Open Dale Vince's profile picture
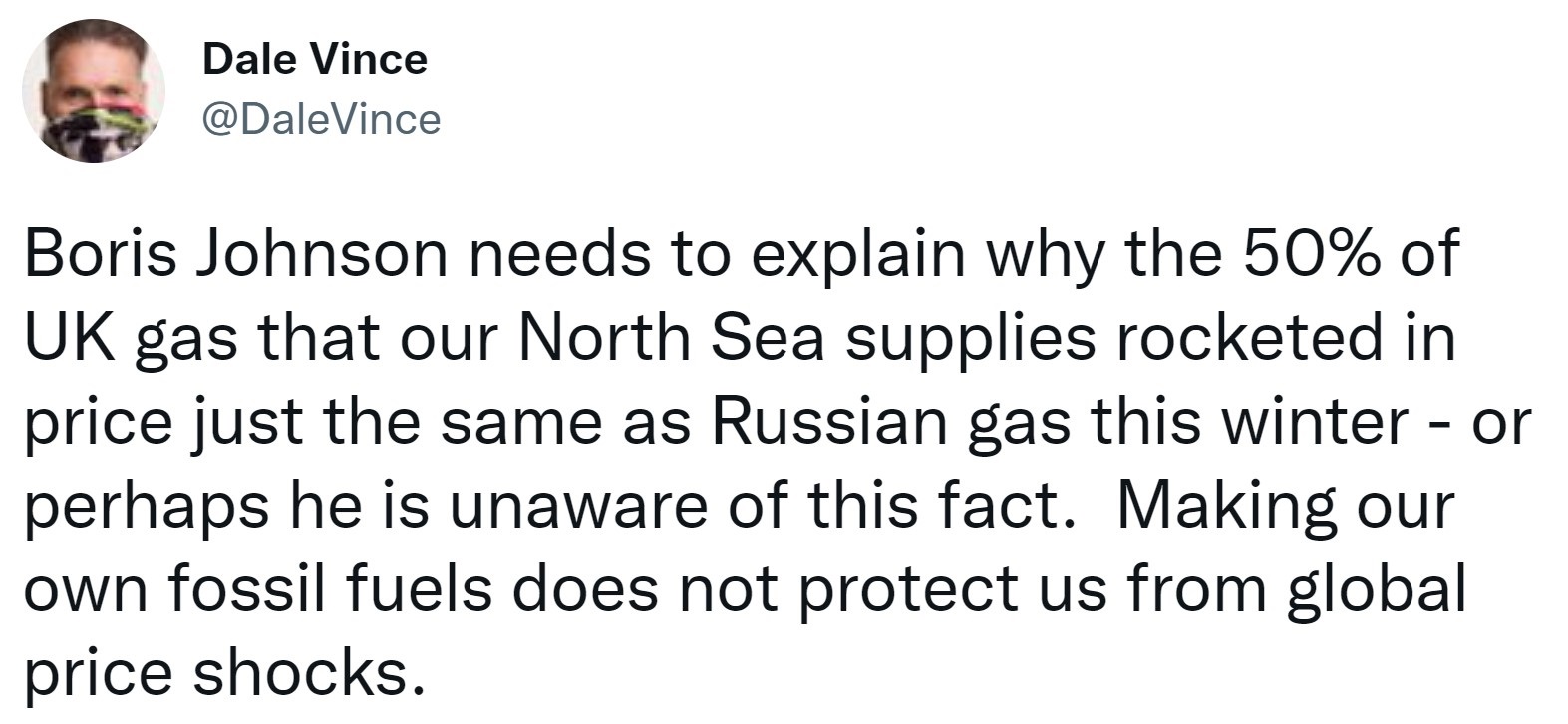This screenshot has height=724, width=1568. coord(94,91)
